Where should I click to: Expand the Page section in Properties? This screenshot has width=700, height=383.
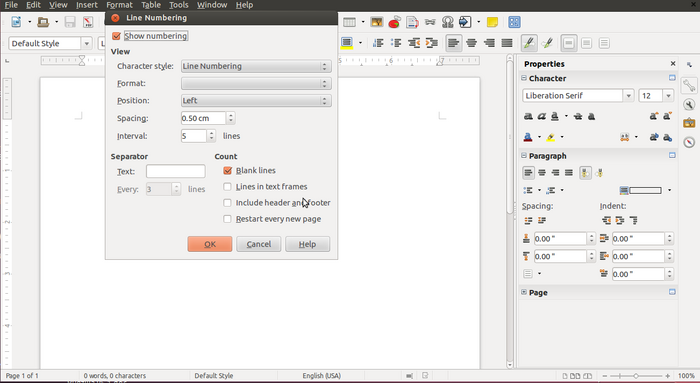coord(524,292)
